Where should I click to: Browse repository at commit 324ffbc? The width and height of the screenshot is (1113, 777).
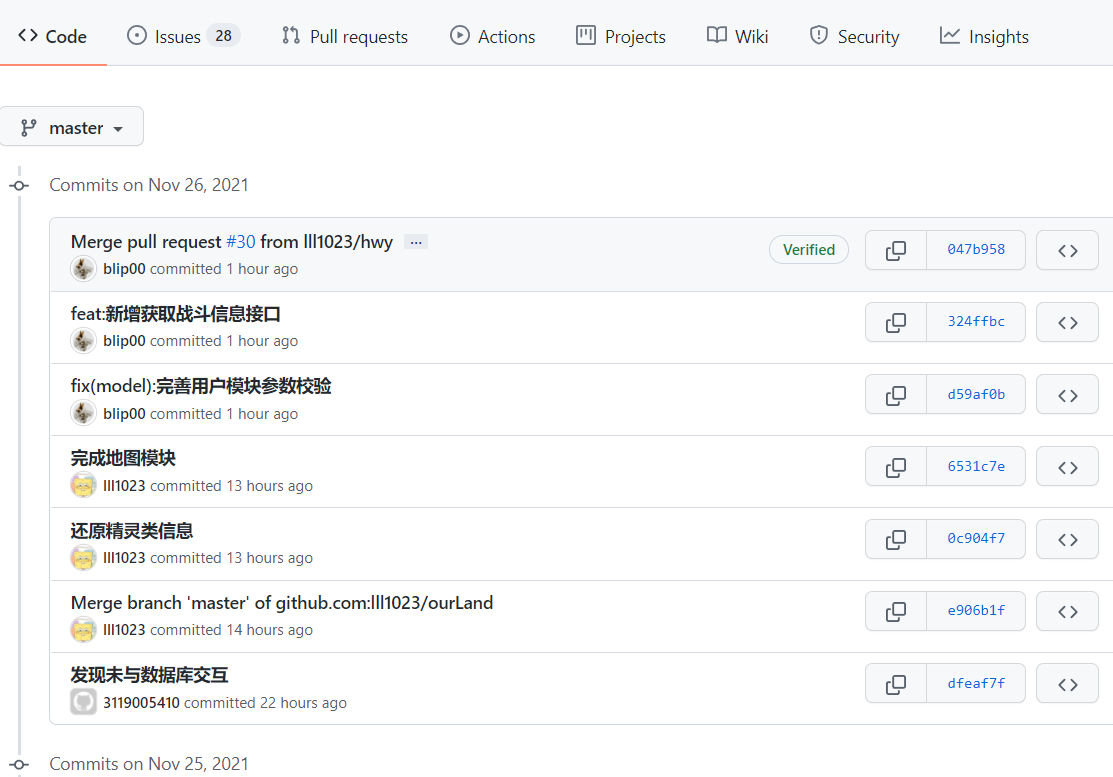(x=1068, y=322)
